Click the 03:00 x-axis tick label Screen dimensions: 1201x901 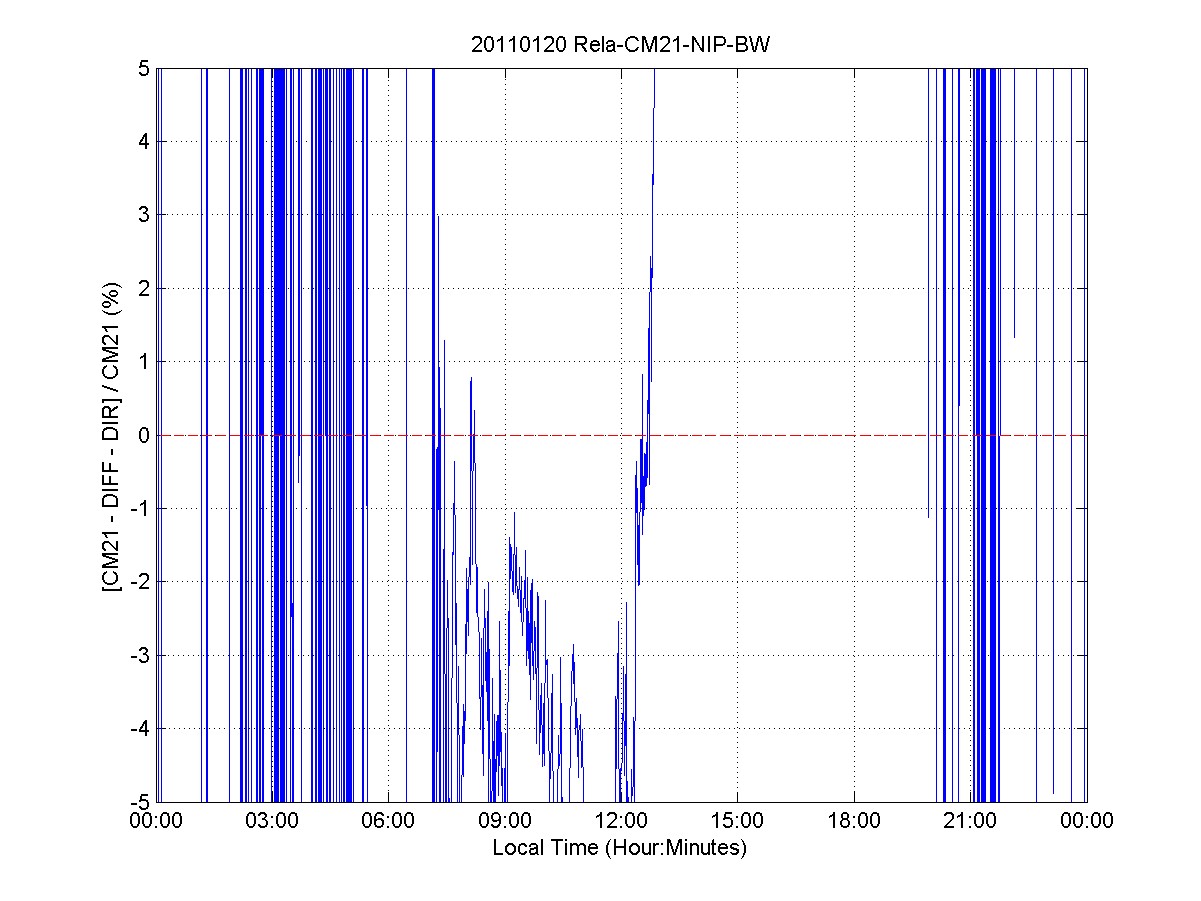tap(272, 821)
